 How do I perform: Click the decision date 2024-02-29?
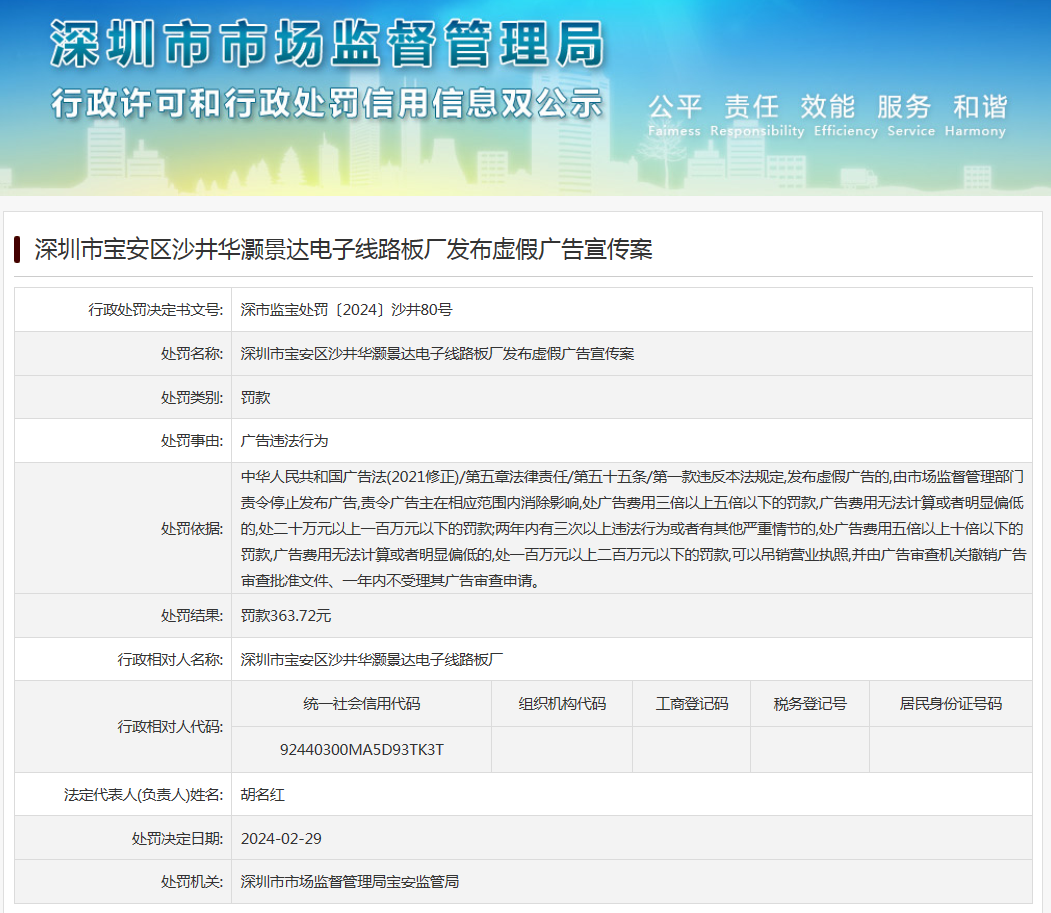coord(281,838)
